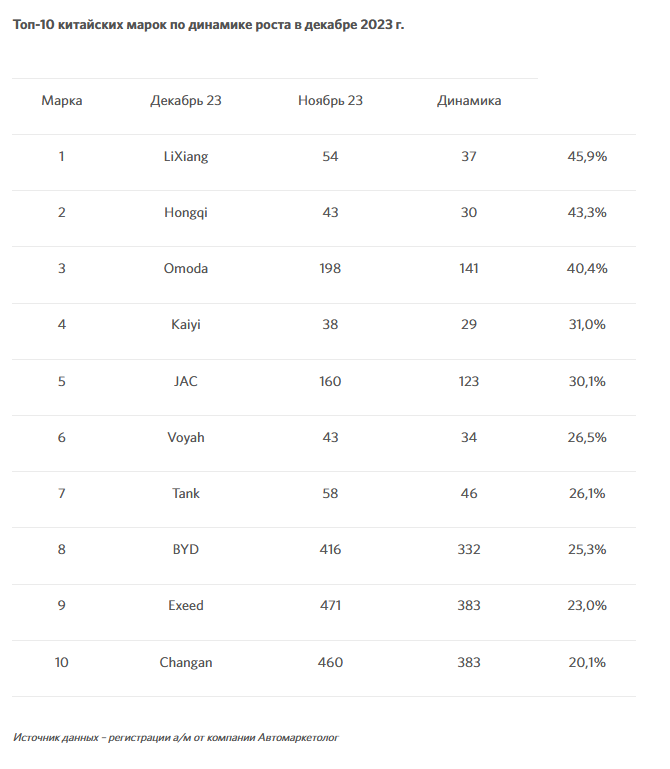Select the Changan brand cell
The height and width of the screenshot is (769, 670).
click(186, 663)
